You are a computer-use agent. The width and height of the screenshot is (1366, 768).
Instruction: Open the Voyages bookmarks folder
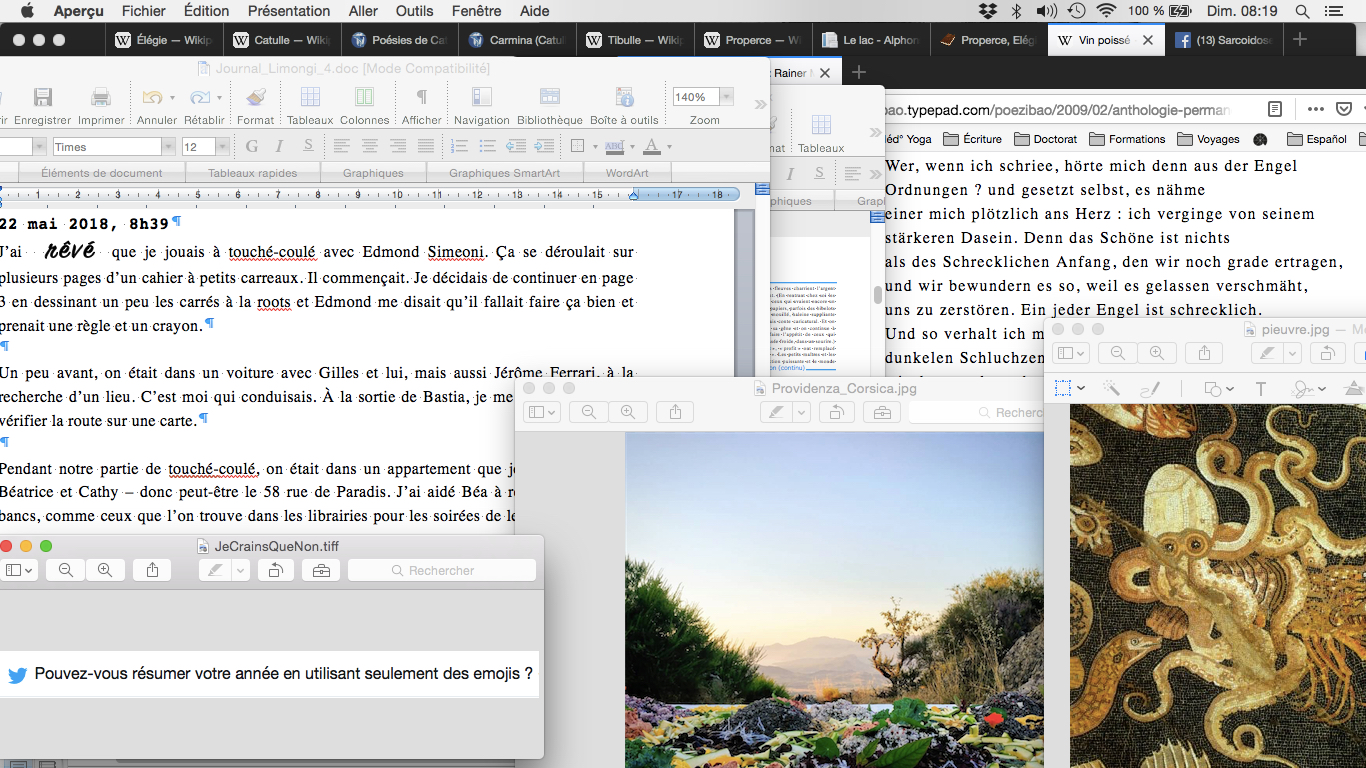1208,139
